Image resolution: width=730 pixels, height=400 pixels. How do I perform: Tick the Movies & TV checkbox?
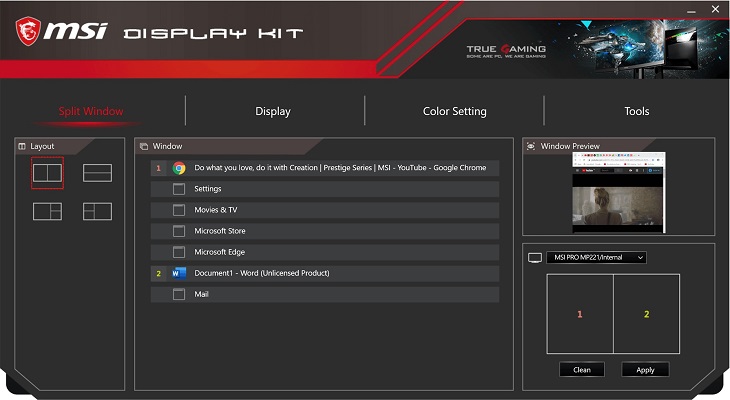click(179, 210)
